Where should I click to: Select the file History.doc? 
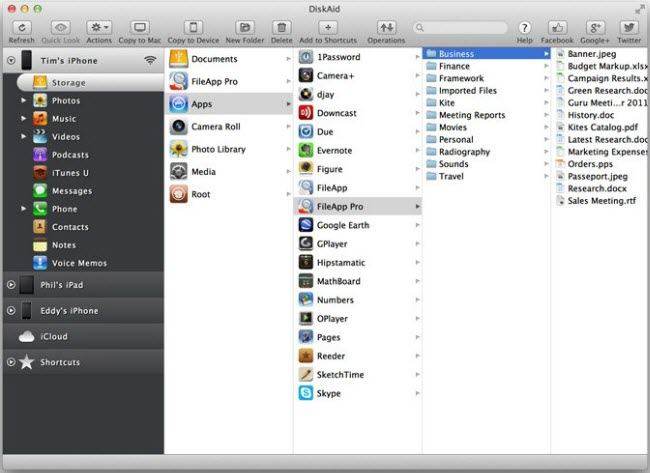[x=601, y=115]
